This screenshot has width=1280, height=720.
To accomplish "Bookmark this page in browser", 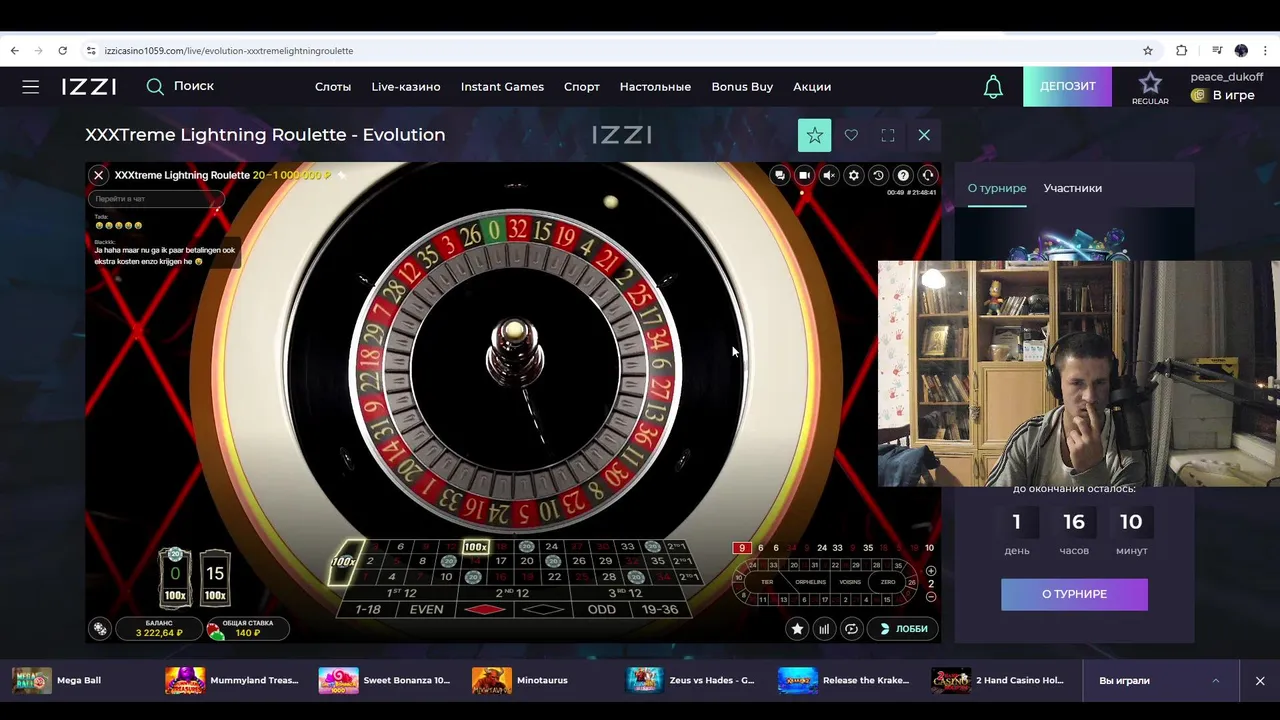I will (1148, 50).
